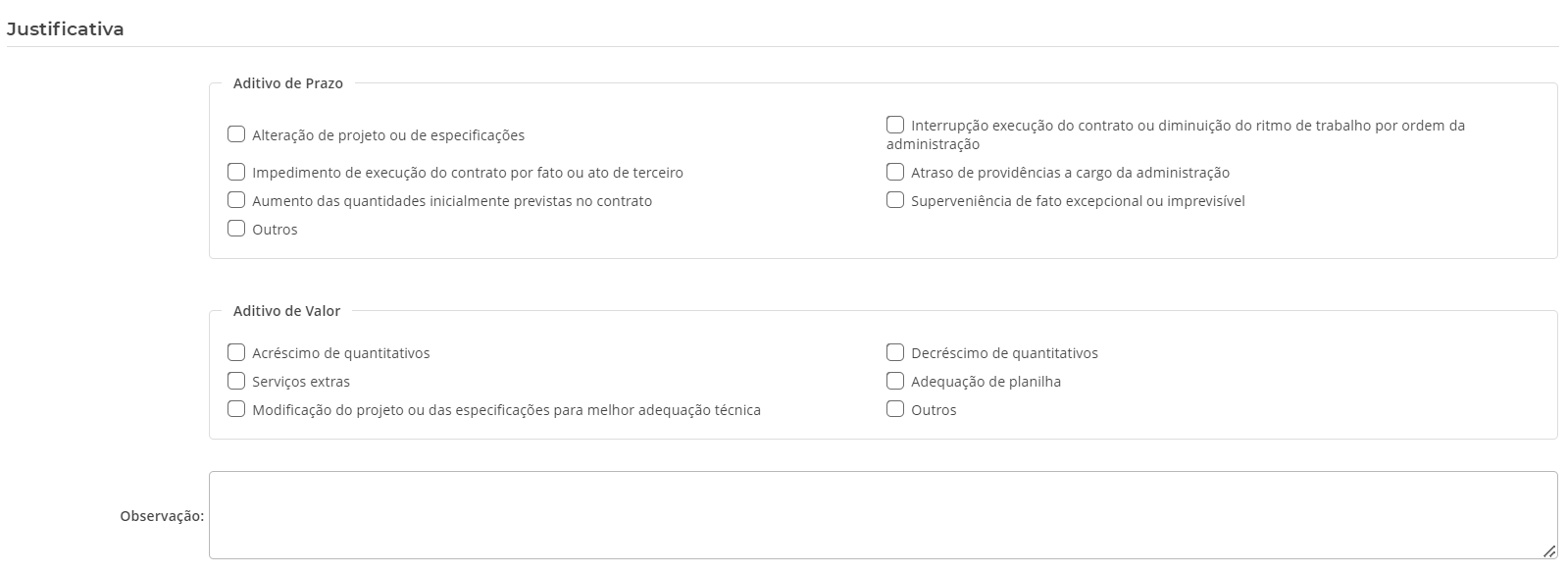
Task: Click the 'Aditivo de Valor' group legend
Action: tap(286, 311)
